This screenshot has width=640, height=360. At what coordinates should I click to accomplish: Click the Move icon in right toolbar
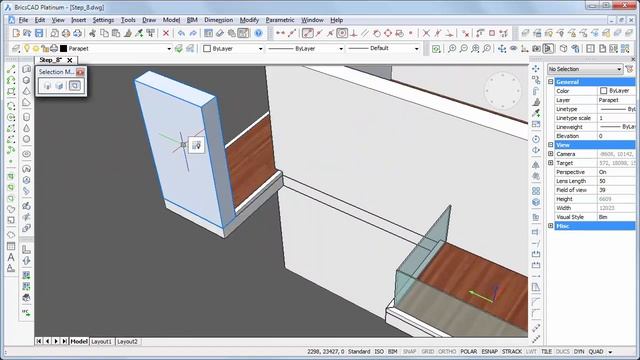[536, 69]
